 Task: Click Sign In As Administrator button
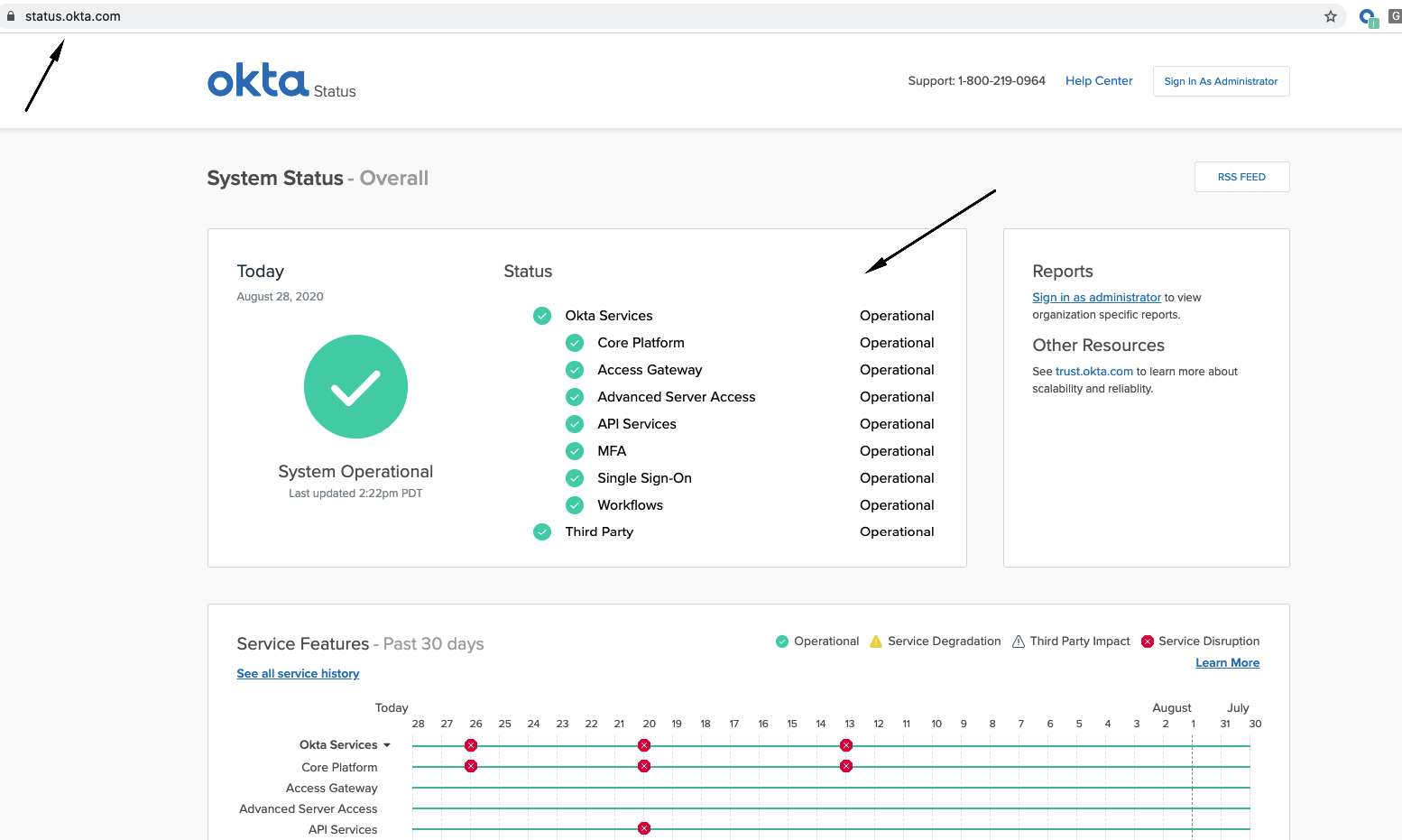[1221, 81]
